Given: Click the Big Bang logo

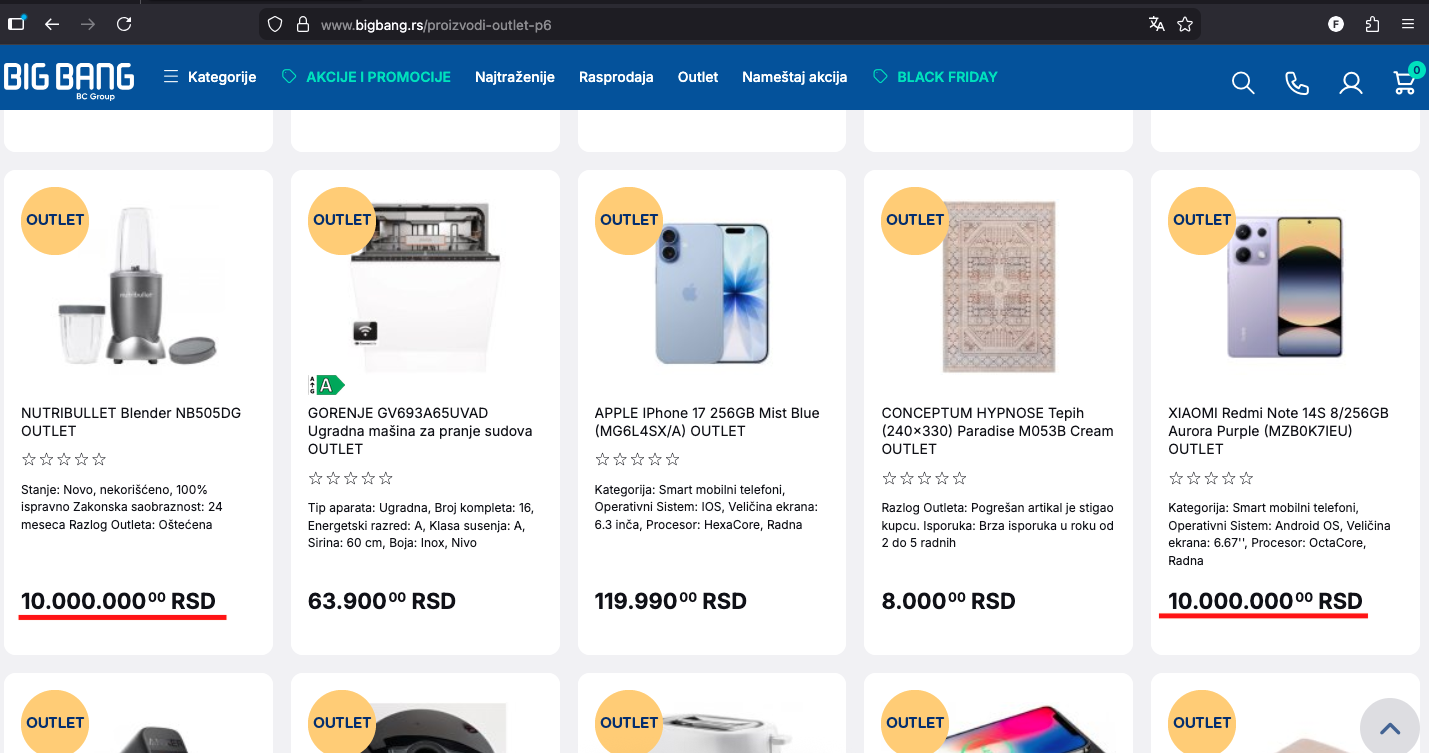Looking at the screenshot, I should click(69, 80).
